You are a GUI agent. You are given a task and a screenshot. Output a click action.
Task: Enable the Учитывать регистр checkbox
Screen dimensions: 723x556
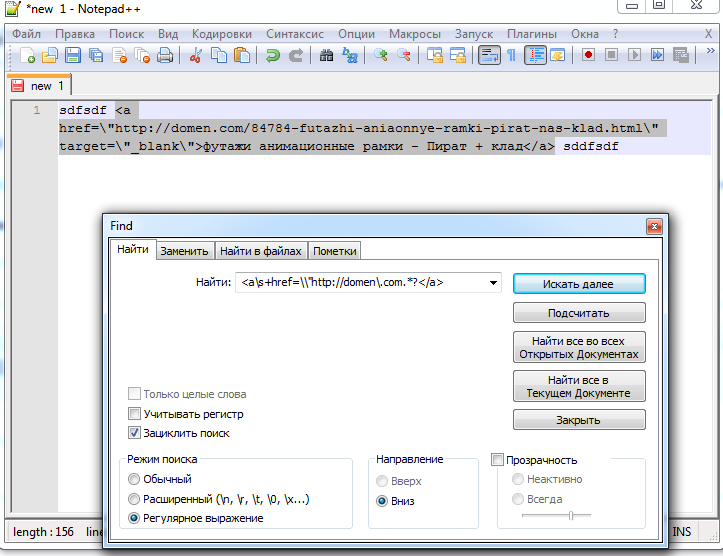(x=135, y=414)
